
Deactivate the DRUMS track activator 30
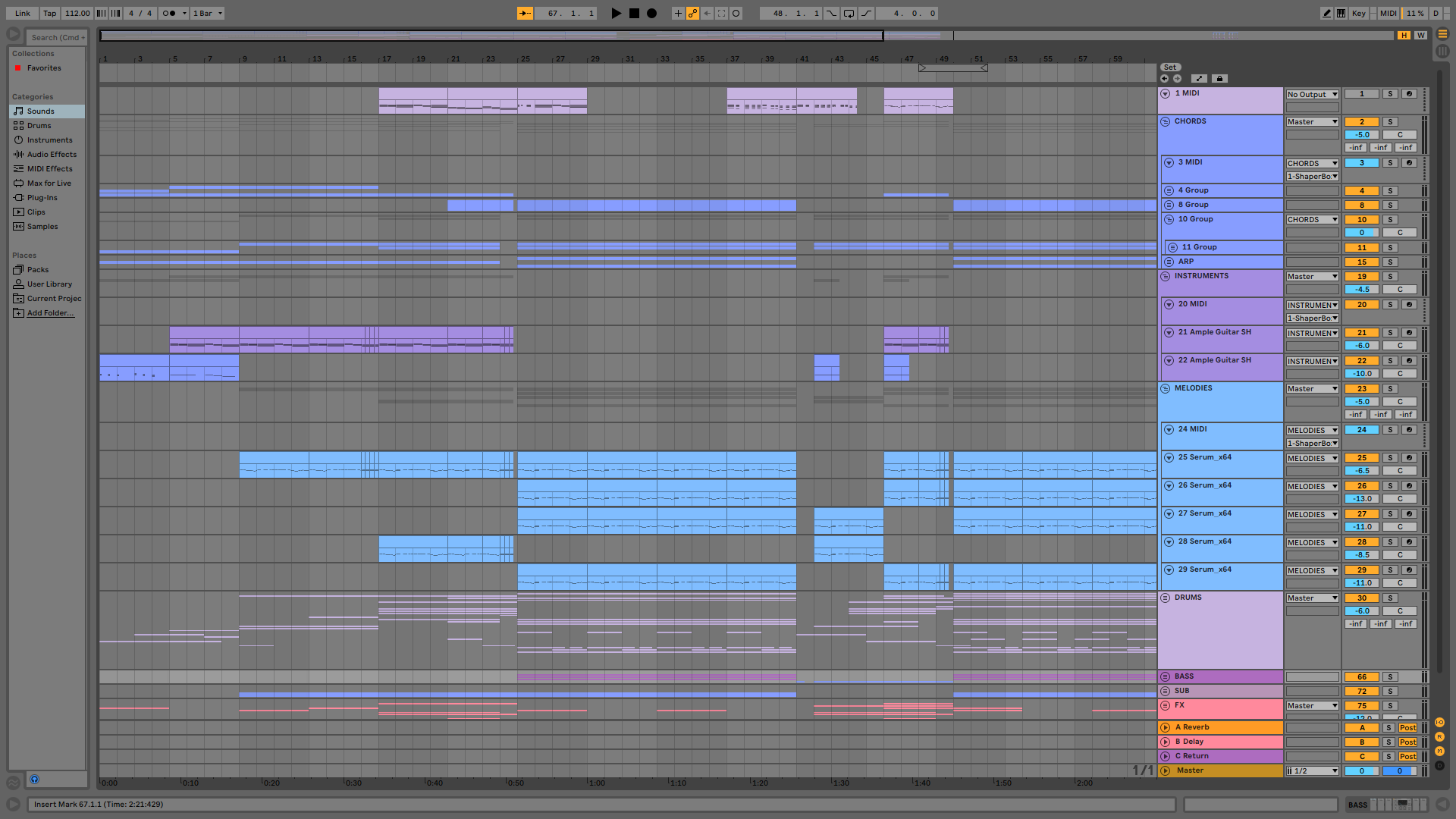1361,598
